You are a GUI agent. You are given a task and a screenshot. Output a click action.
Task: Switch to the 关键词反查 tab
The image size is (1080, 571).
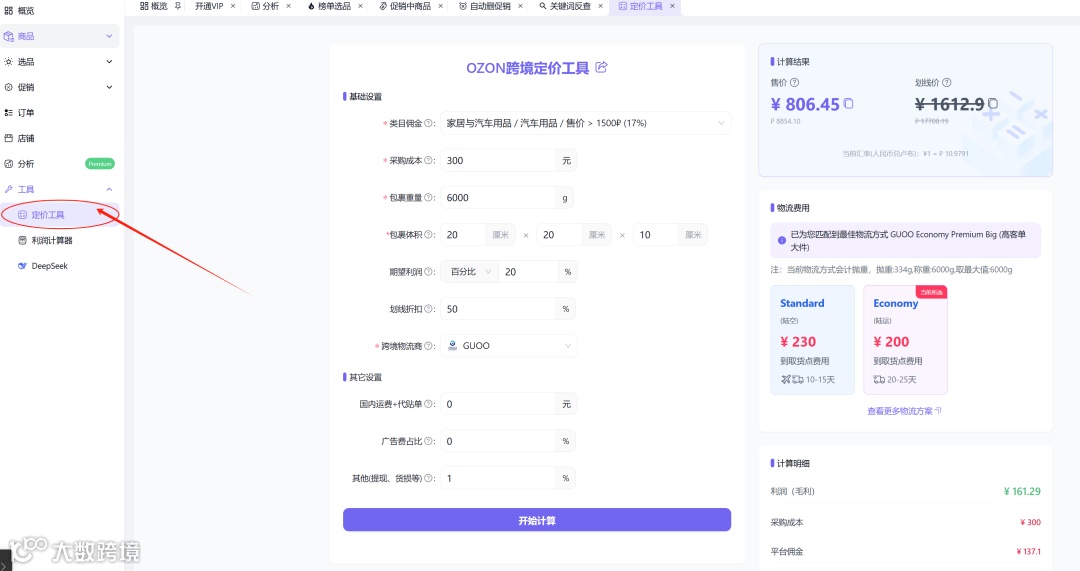[x=565, y=6]
